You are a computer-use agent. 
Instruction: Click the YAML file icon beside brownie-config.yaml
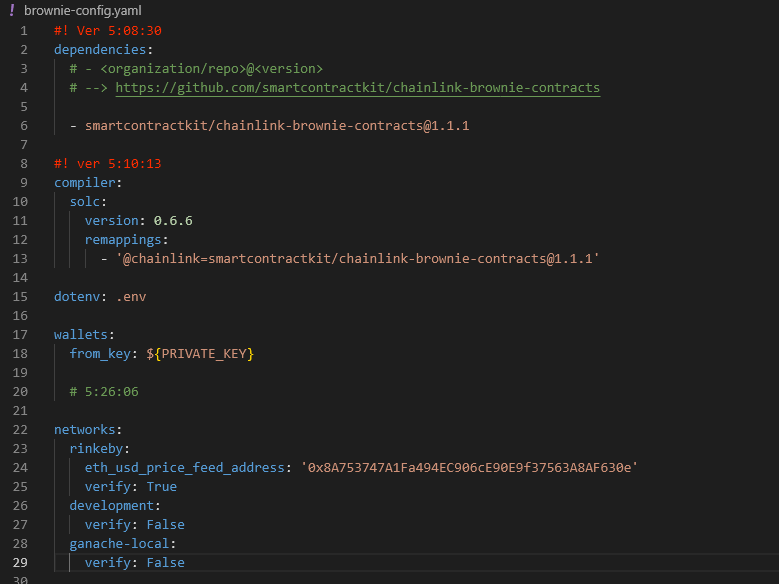pos(12,10)
